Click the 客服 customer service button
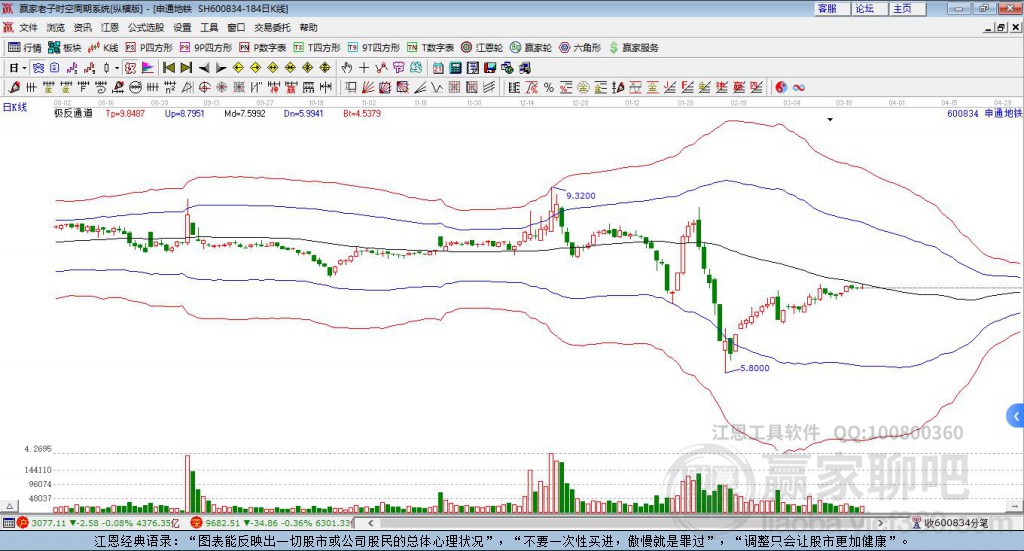The width and height of the screenshot is (1024, 551). tap(832, 8)
